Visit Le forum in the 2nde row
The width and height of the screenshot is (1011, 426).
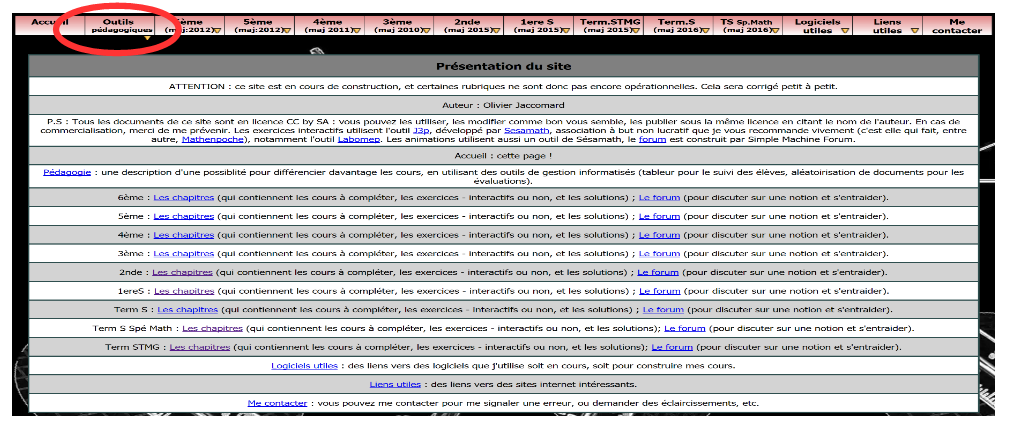(x=659, y=273)
